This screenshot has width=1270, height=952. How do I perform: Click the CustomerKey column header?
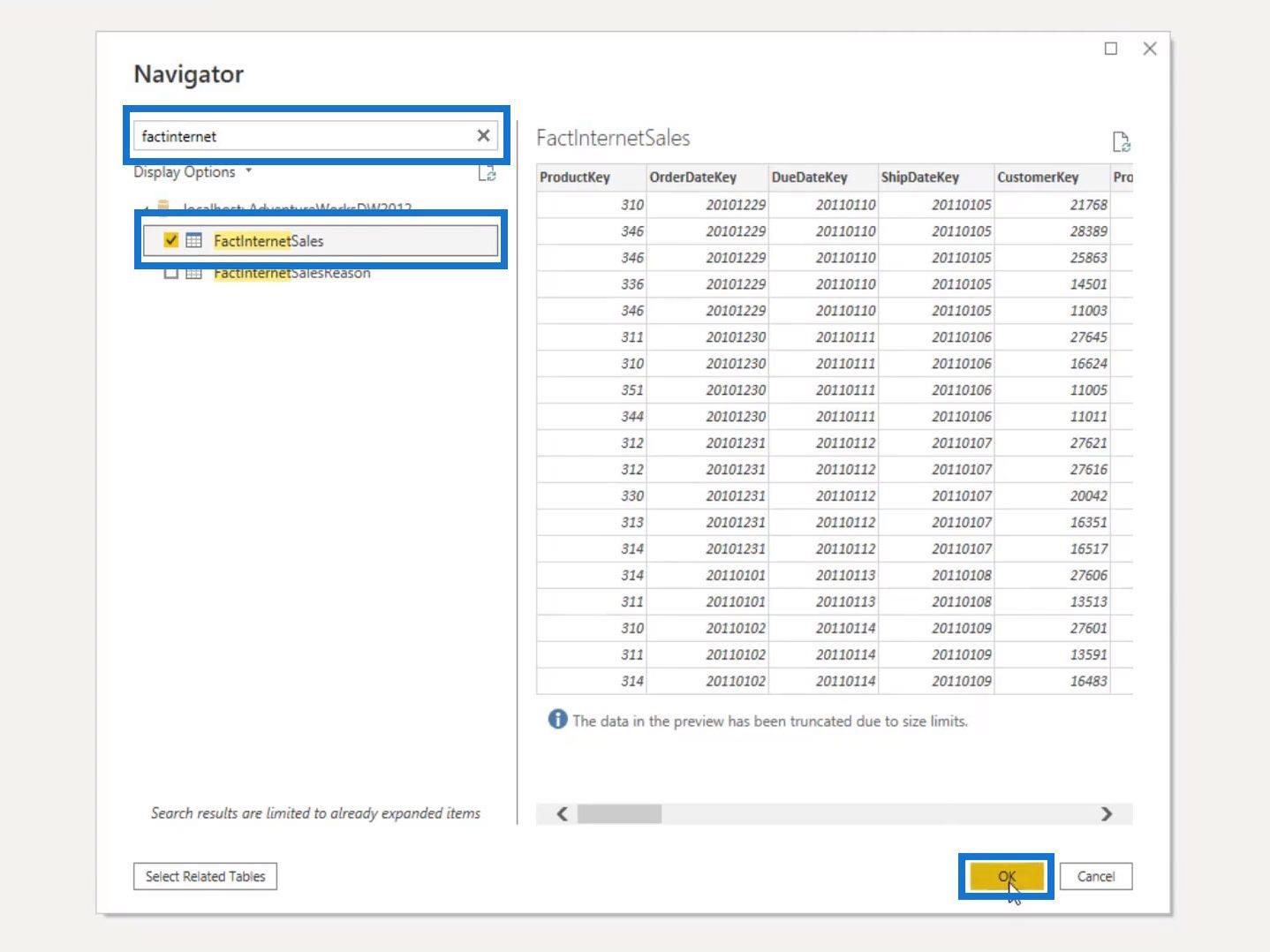point(1052,177)
